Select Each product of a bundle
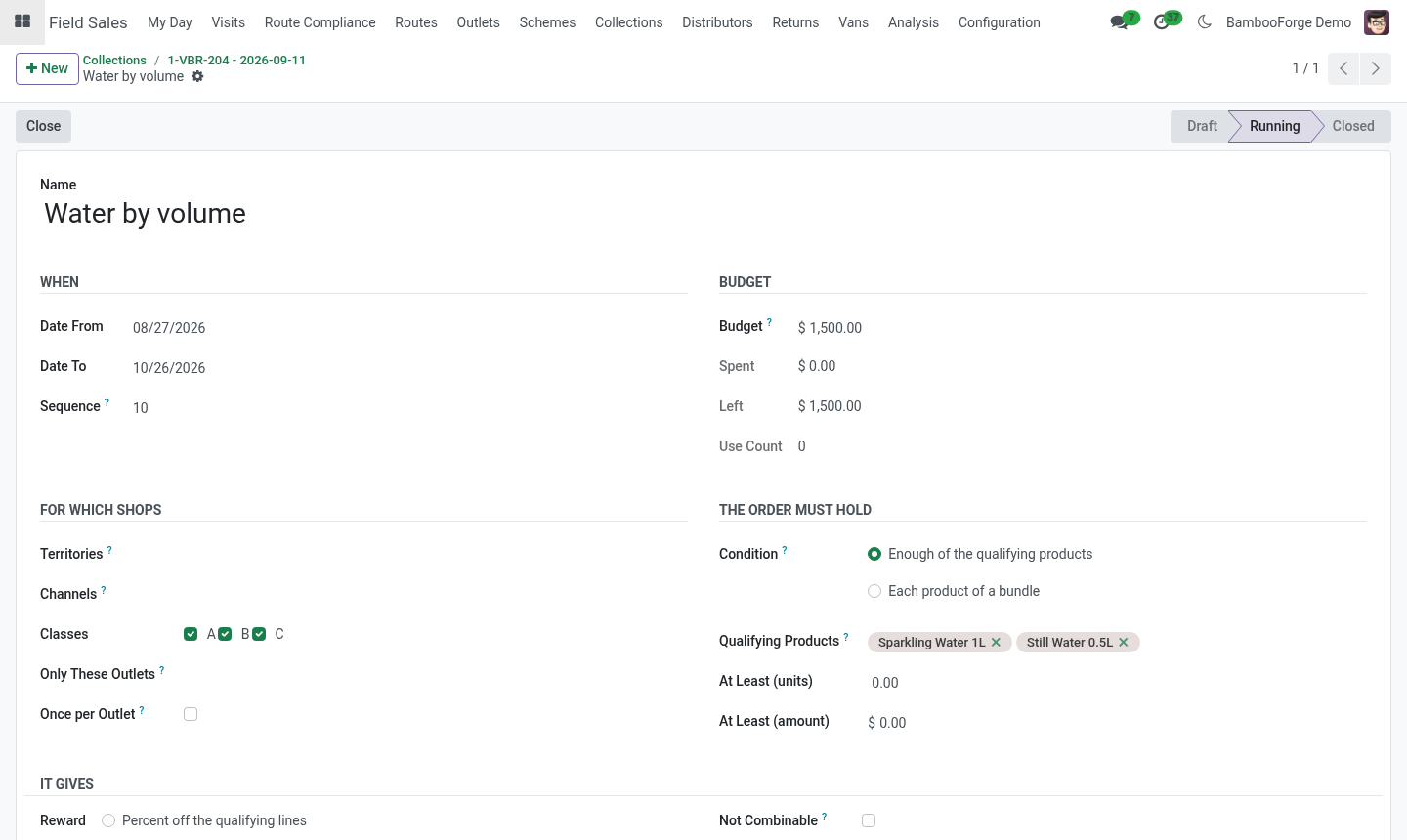This screenshot has width=1407, height=840. click(x=874, y=591)
